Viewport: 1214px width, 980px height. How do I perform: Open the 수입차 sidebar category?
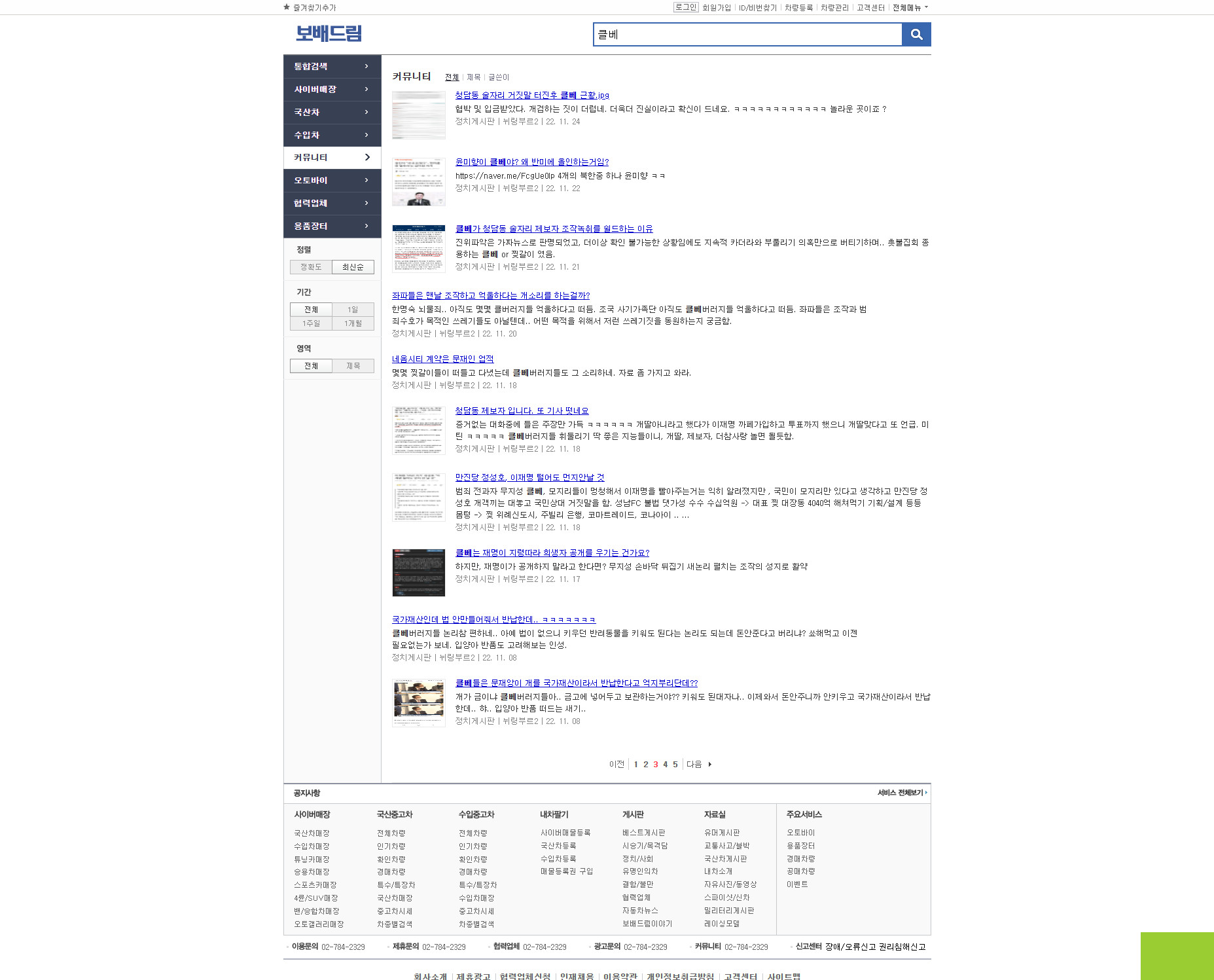[x=332, y=135]
